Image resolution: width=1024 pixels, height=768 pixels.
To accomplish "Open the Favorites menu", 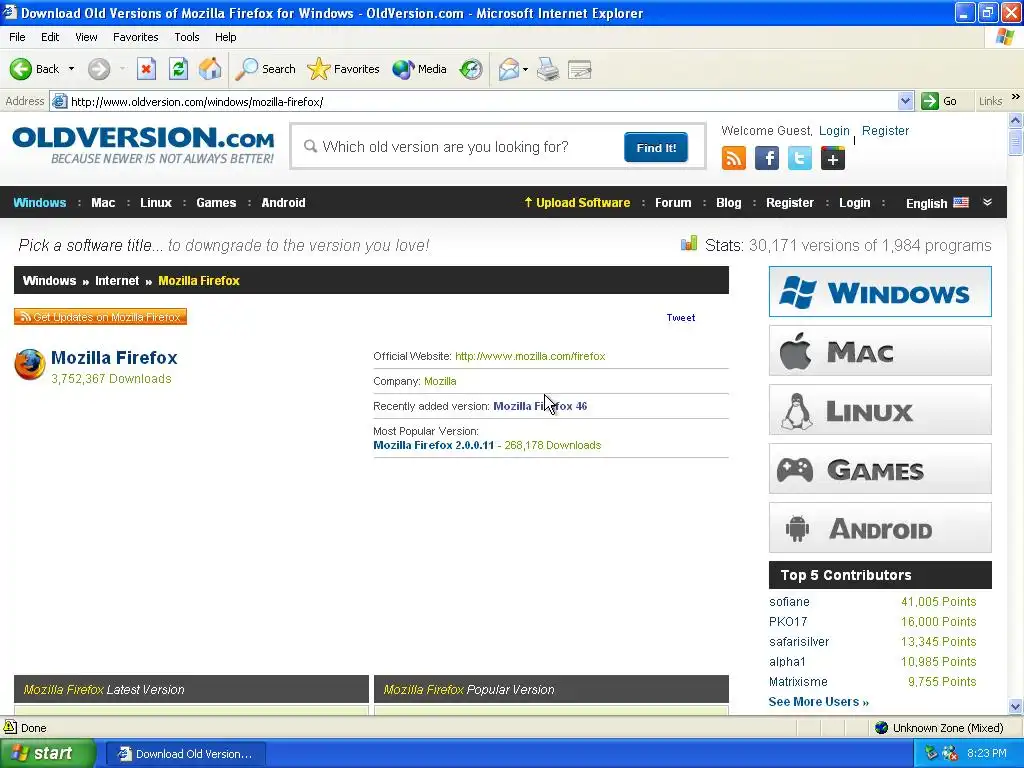I will [136, 37].
